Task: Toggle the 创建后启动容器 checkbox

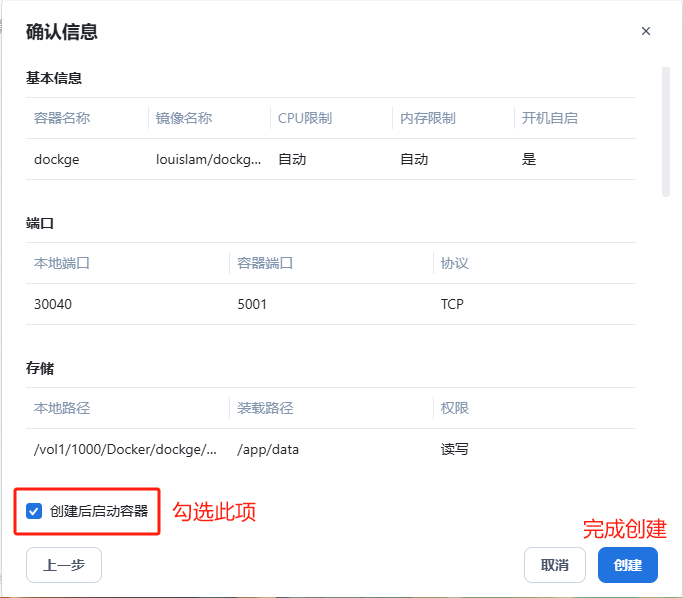Action: coord(34,511)
